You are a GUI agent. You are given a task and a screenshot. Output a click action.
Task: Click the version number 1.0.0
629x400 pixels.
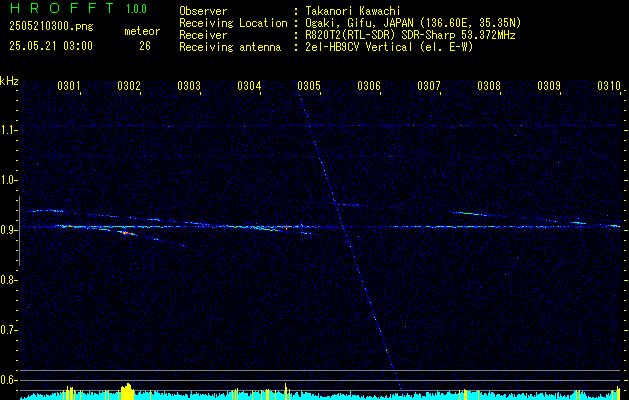(x=136, y=9)
